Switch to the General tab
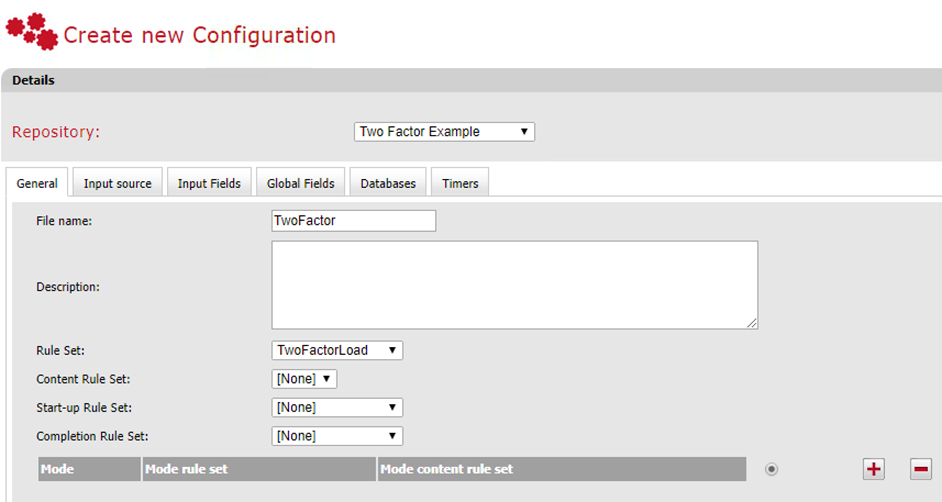 click(x=37, y=184)
